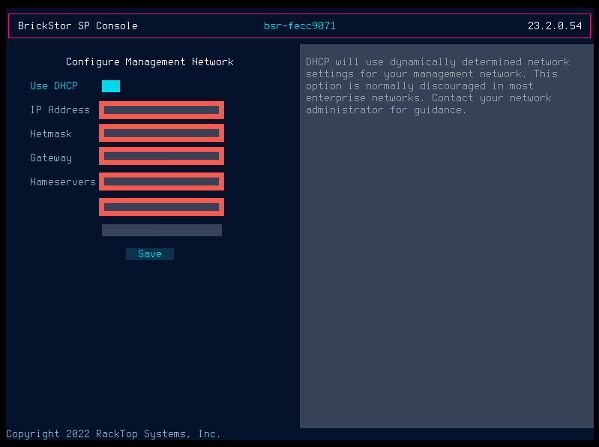
Task: Click the DHCP help description text
Action: [x=438, y=86]
